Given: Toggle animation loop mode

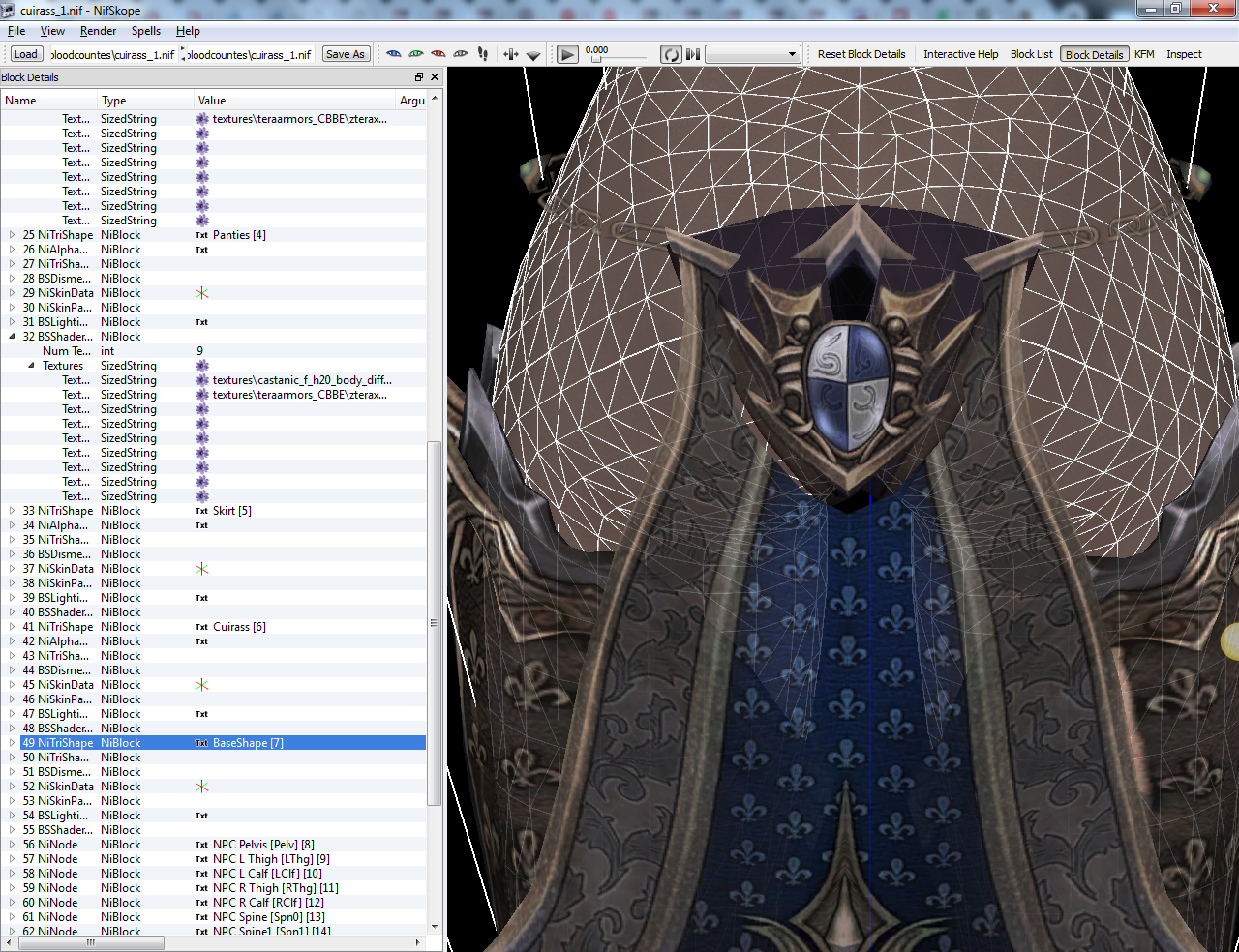Looking at the screenshot, I should (x=671, y=54).
